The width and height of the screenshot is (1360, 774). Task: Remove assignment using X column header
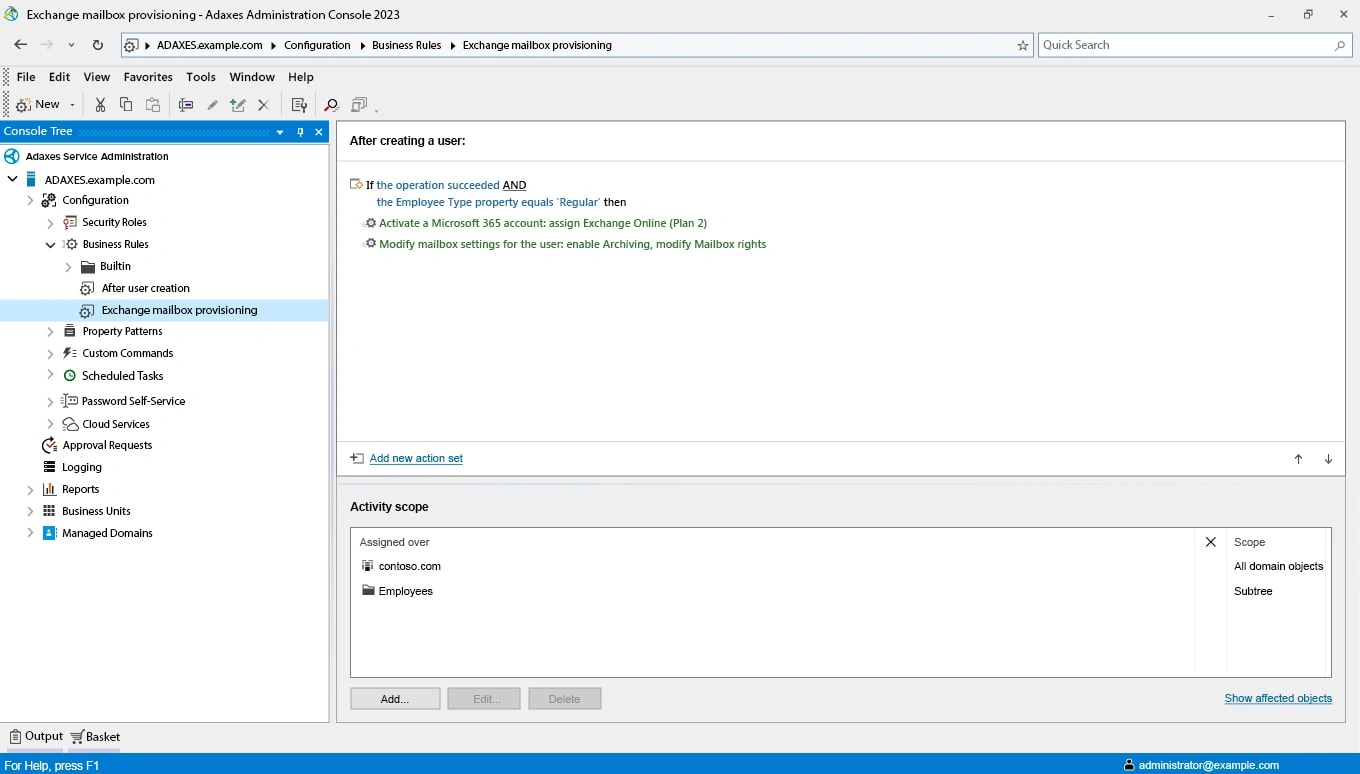(x=1210, y=542)
